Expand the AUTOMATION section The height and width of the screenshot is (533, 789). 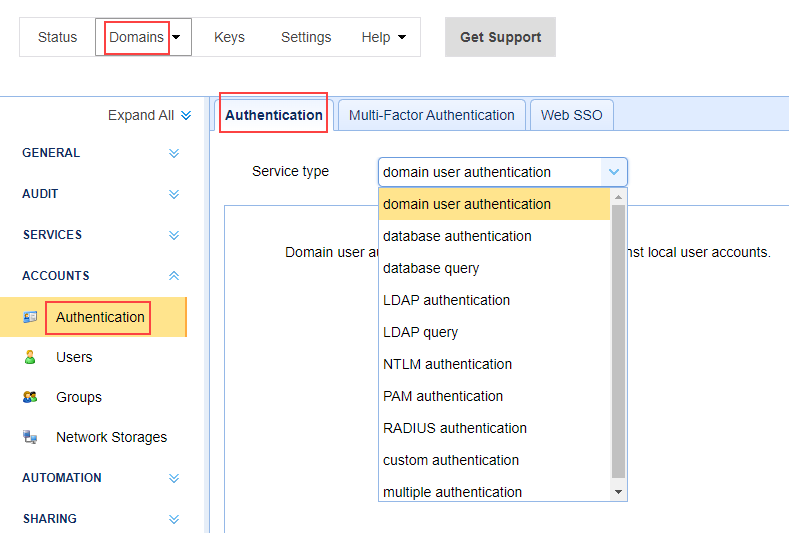coord(174,478)
